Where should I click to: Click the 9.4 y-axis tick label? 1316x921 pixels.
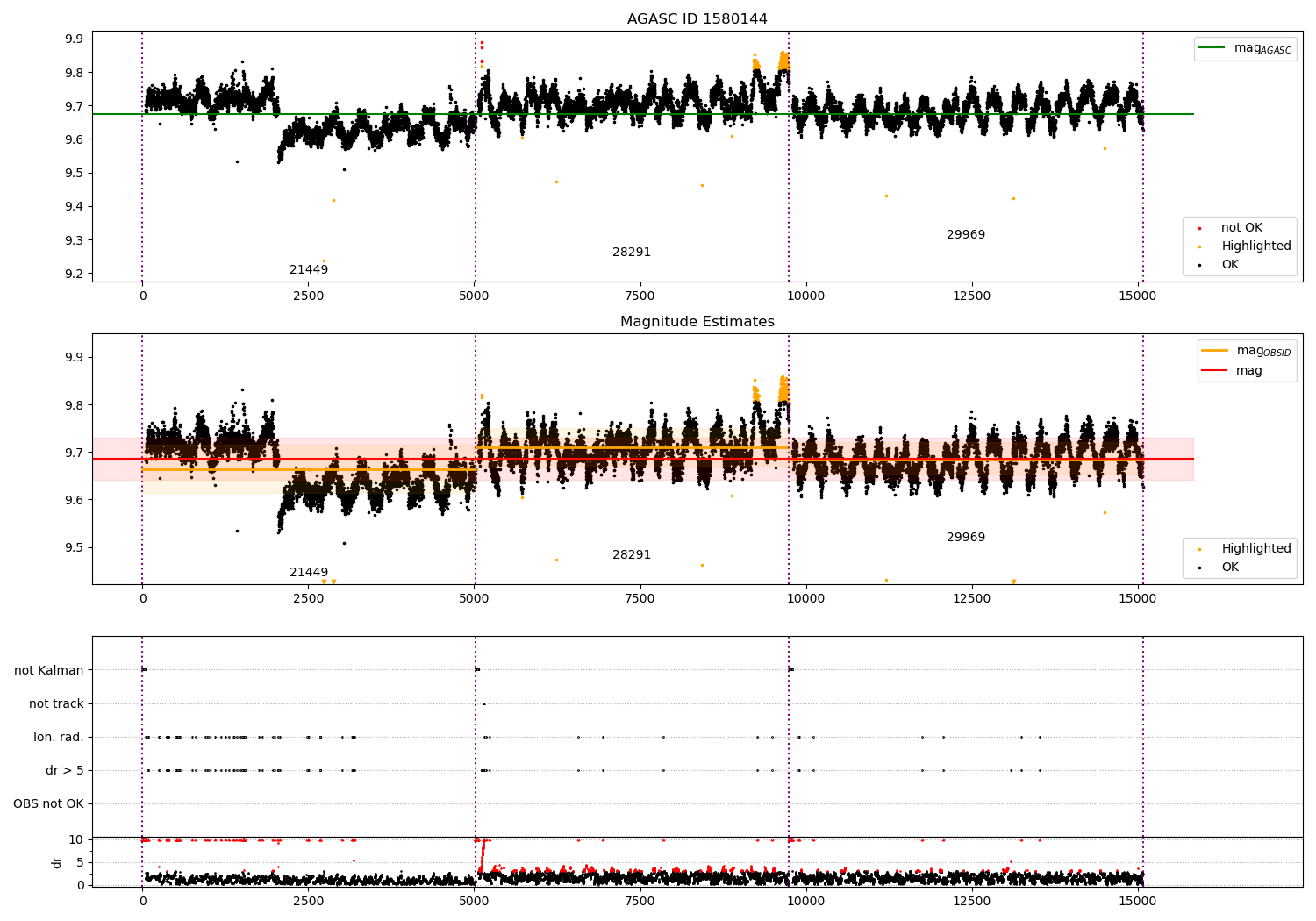[75, 207]
